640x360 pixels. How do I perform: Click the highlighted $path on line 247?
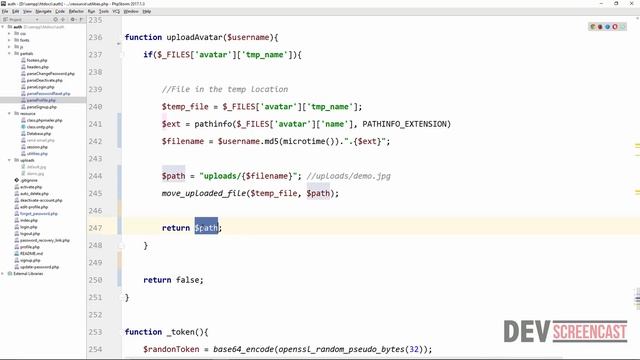(x=206, y=227)
